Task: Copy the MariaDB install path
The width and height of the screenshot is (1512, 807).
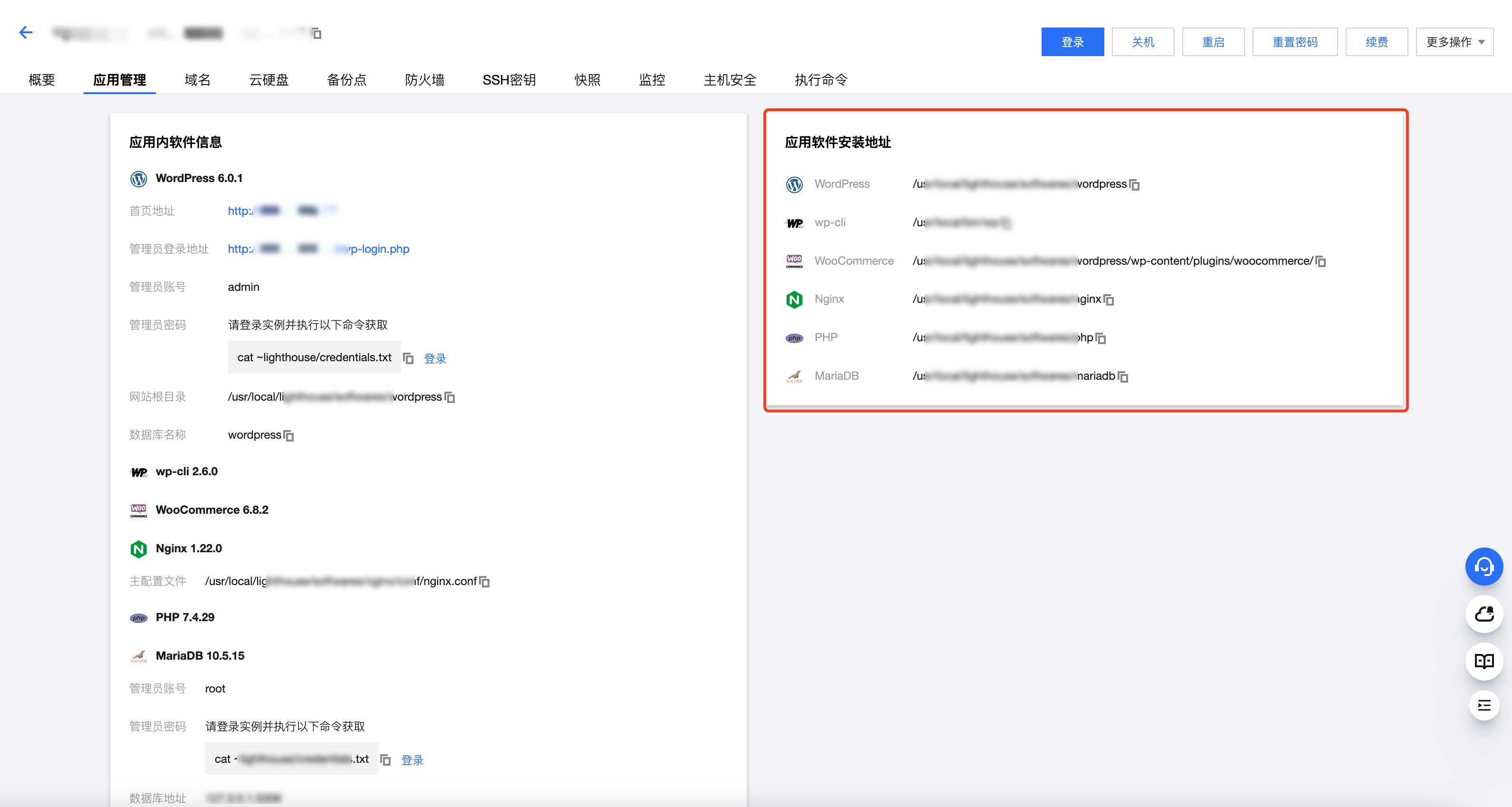Action: 1123,376
